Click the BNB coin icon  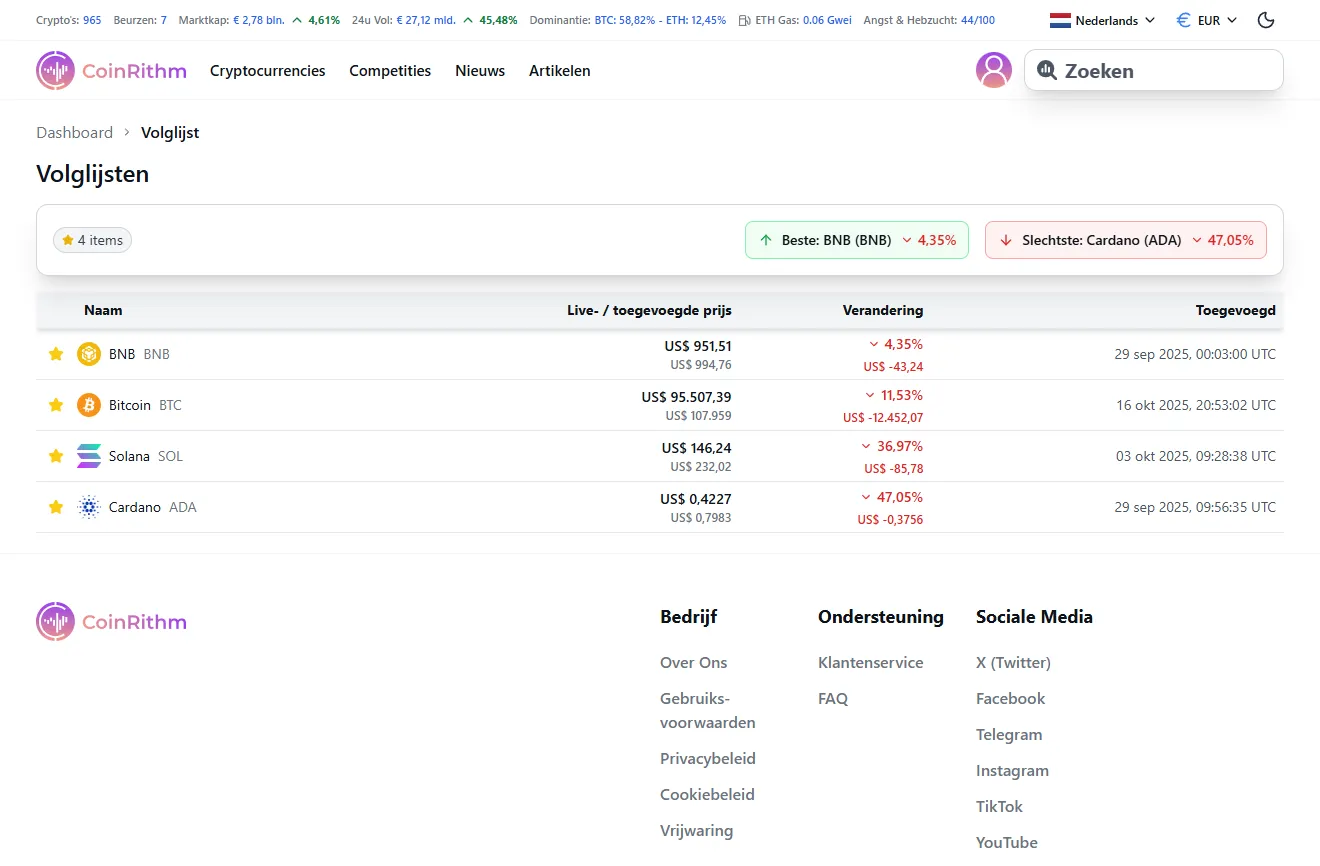click(88, 353)
